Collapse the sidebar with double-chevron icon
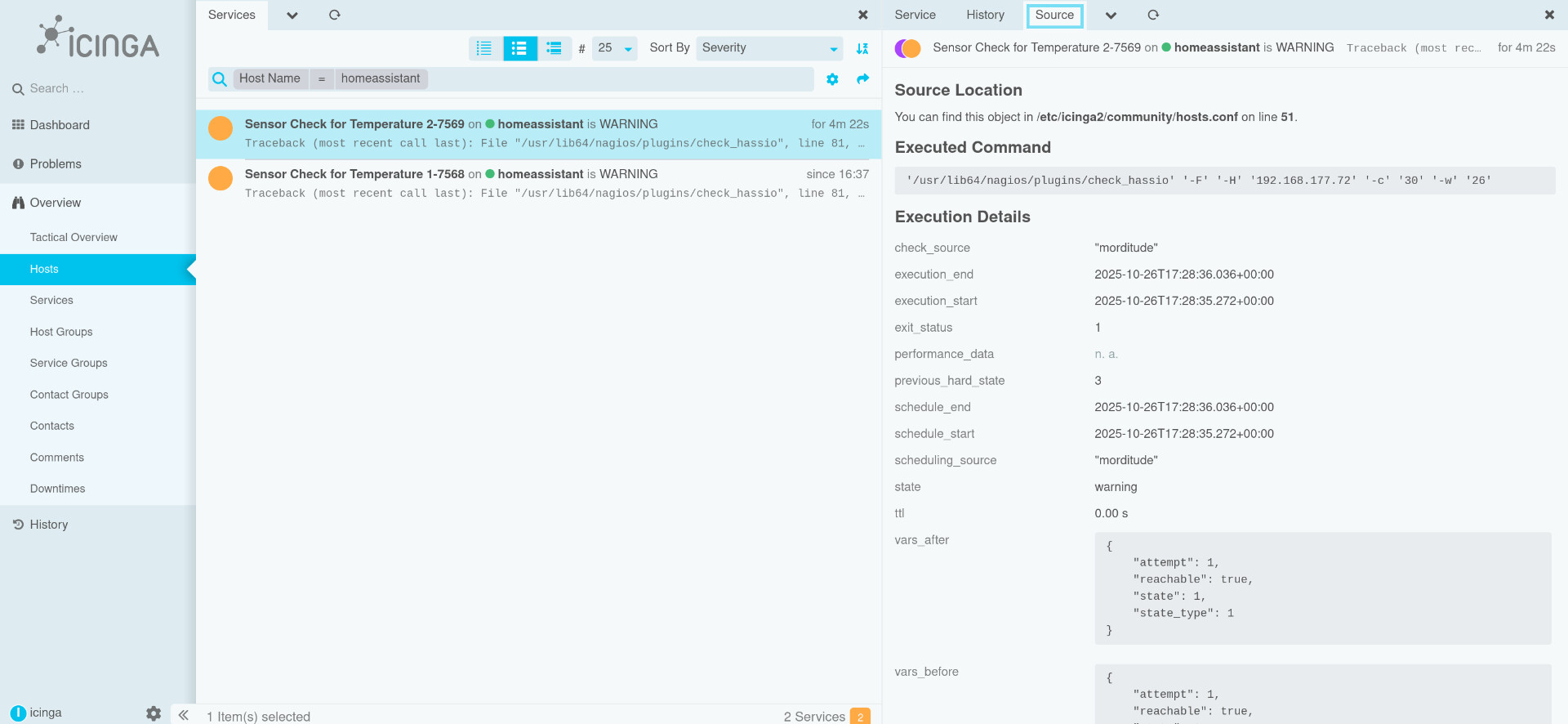The height and width of the screenshot is (724, 1568). (x=184, y=715)
